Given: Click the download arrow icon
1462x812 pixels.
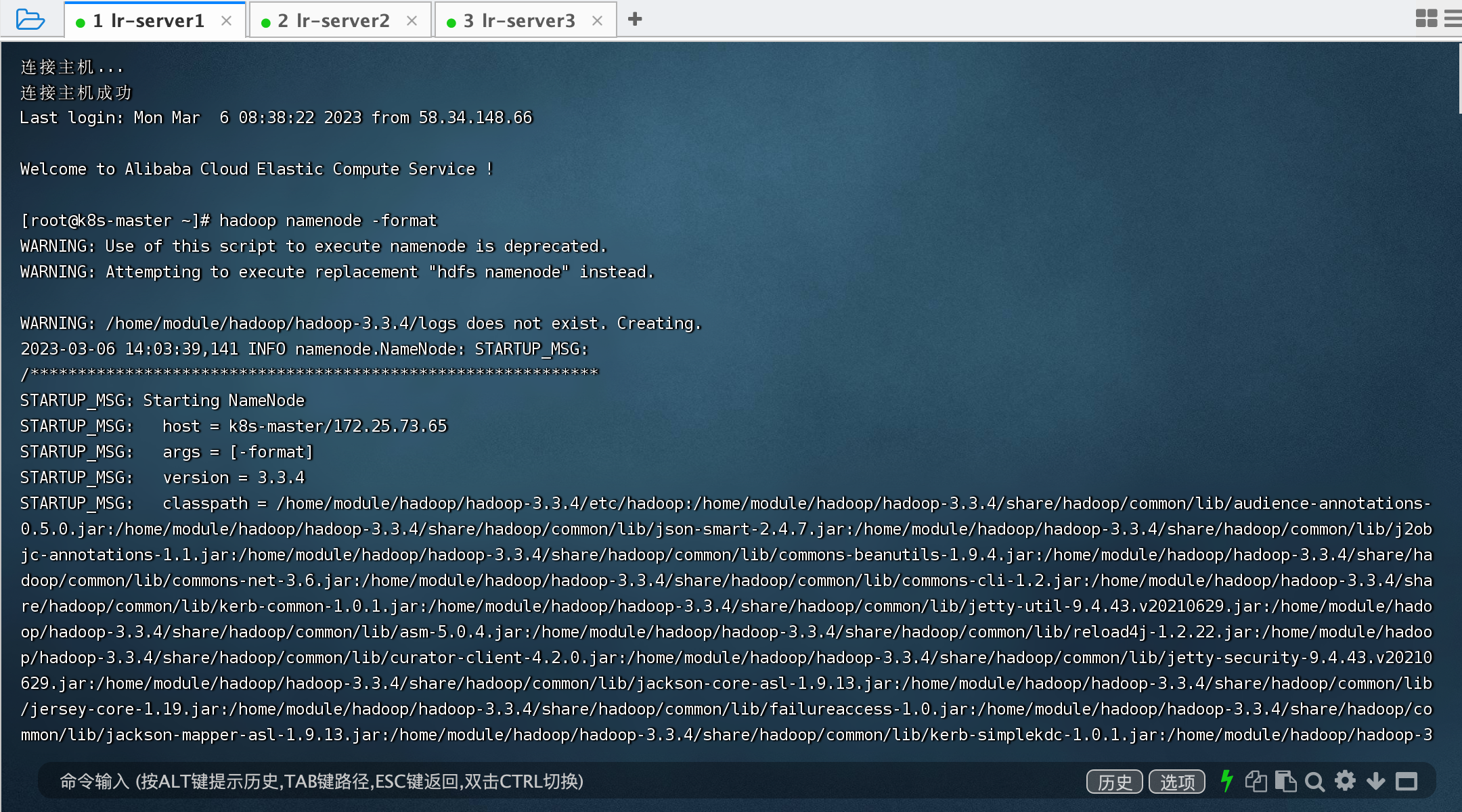Looking at the screenshot, I should click(x=1375, y=782).
